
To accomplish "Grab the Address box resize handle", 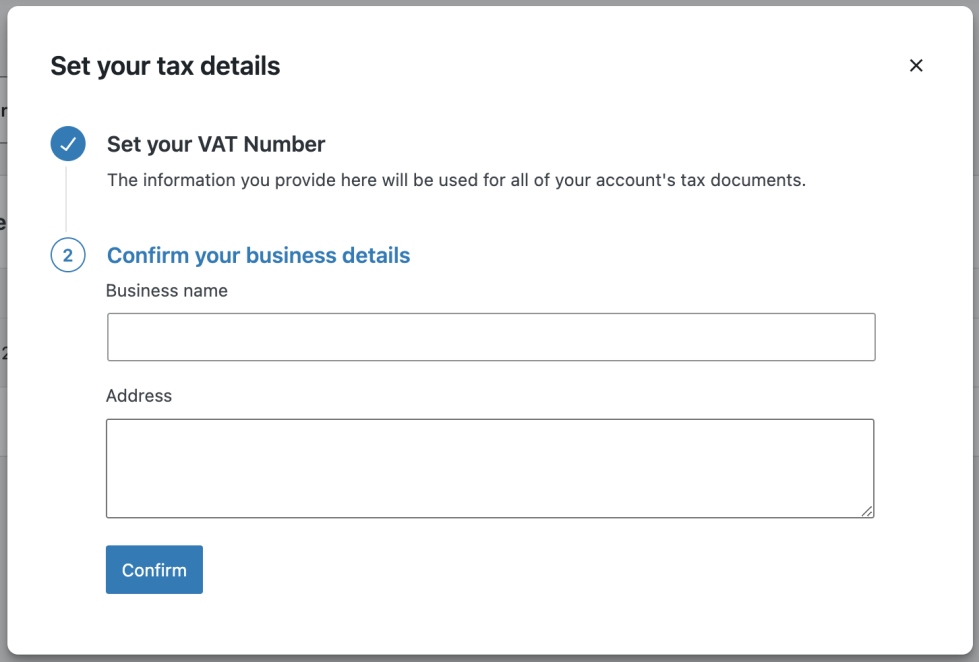I will (x=867, y=511).
